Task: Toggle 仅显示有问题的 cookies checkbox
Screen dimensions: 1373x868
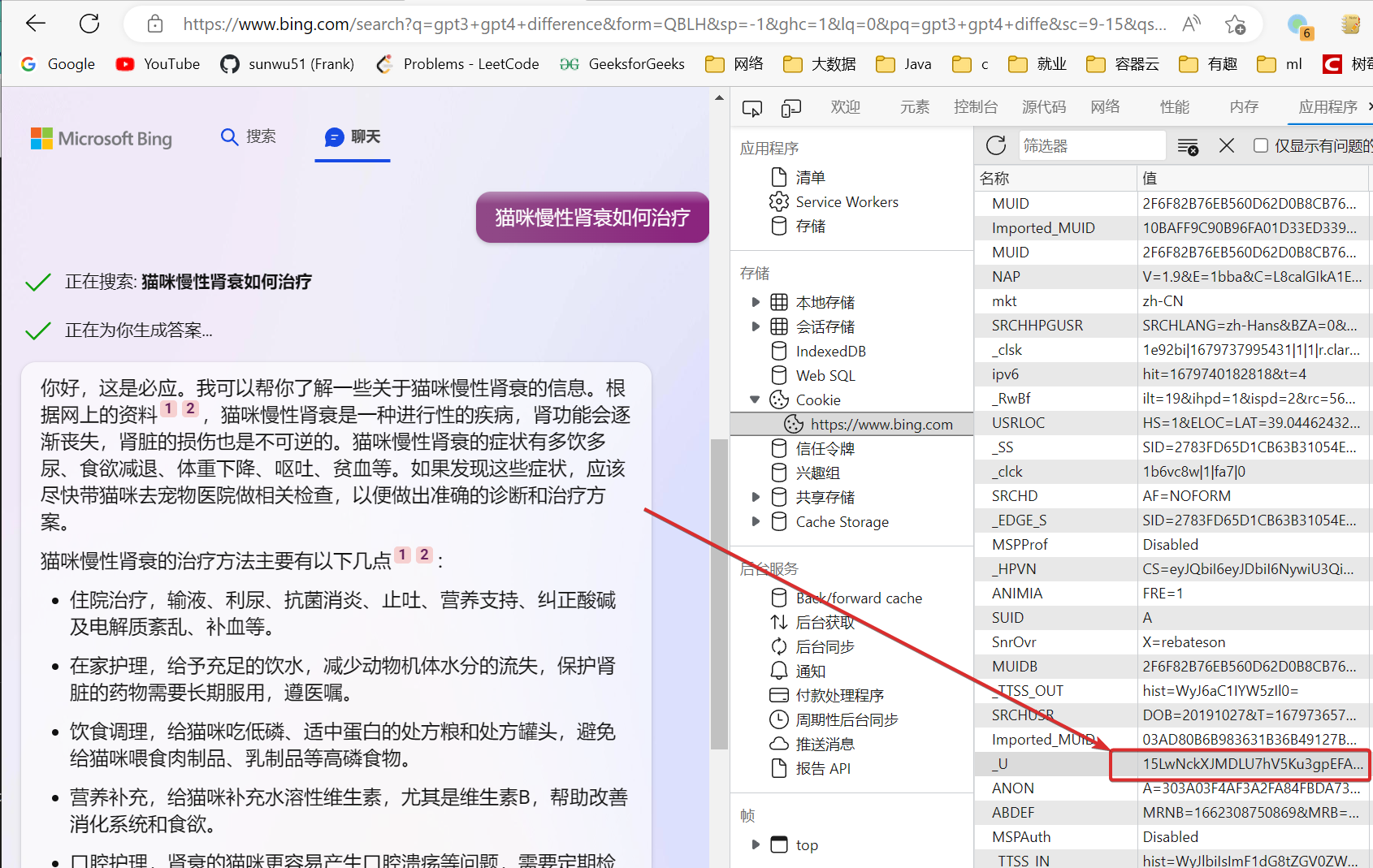Action: 1261,145
